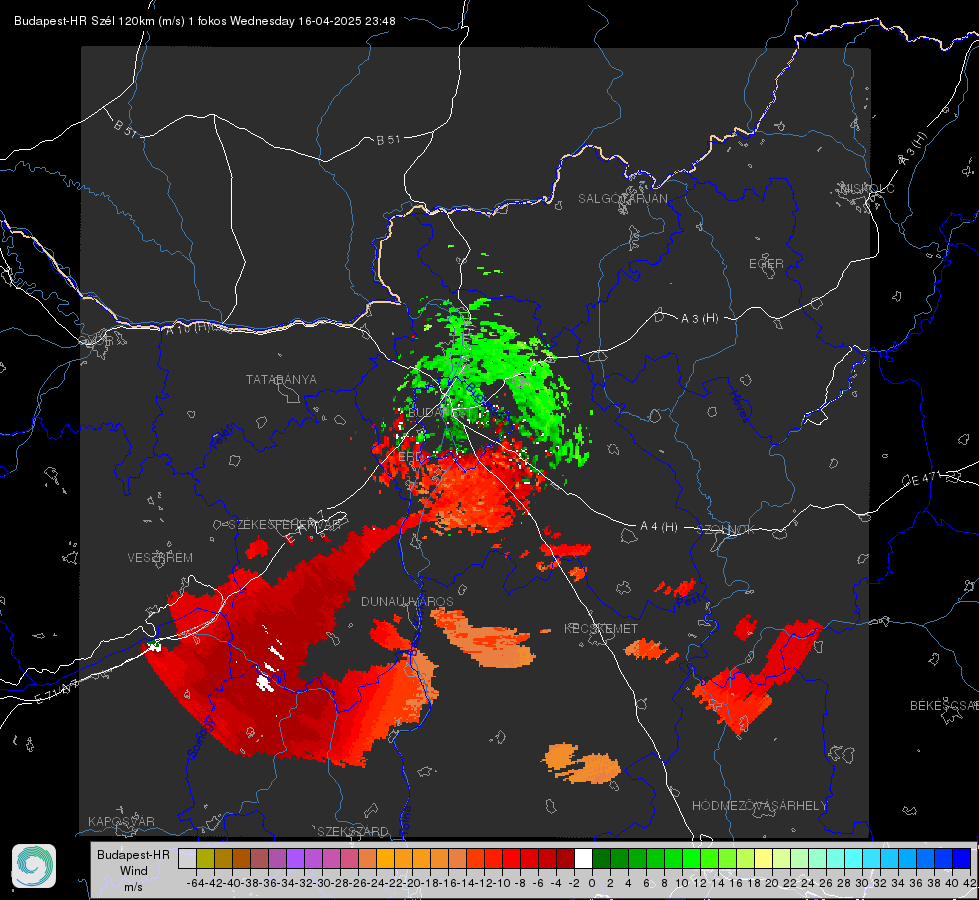The height and width of the screenshot is (900, 979).
Task: Click the radar title text with date 16-04-2025
Action: [205, 21]
